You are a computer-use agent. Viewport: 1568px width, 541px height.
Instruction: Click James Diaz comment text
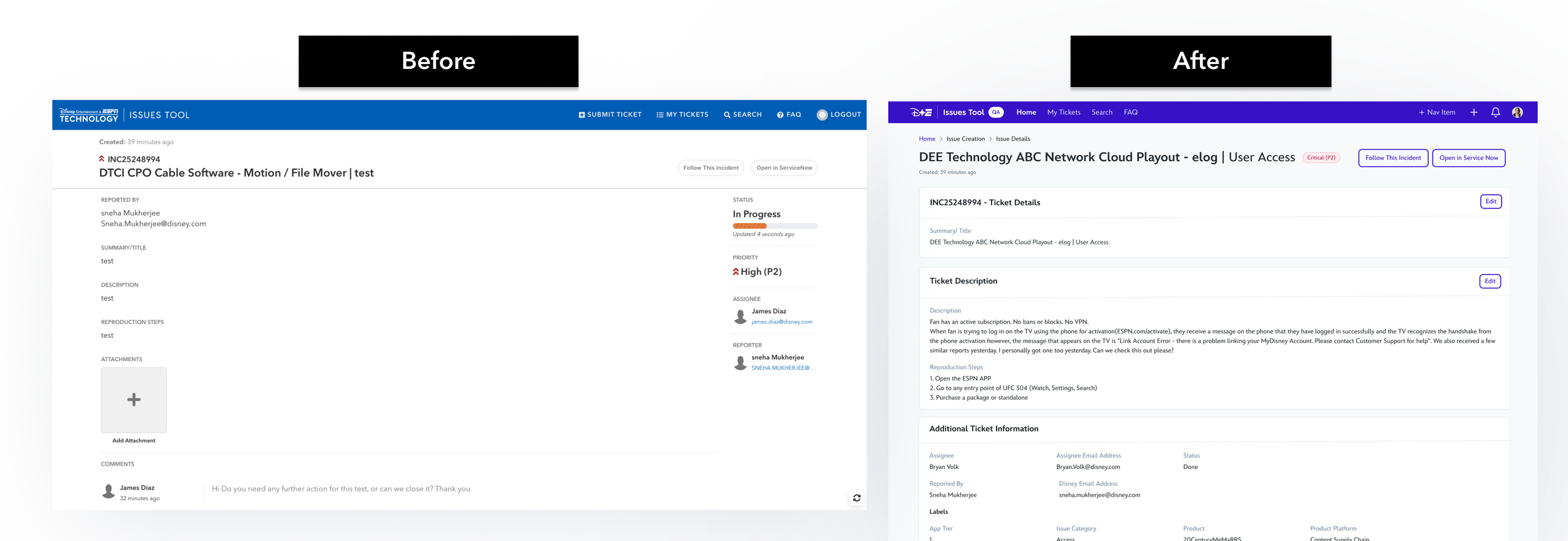(341, 489)
